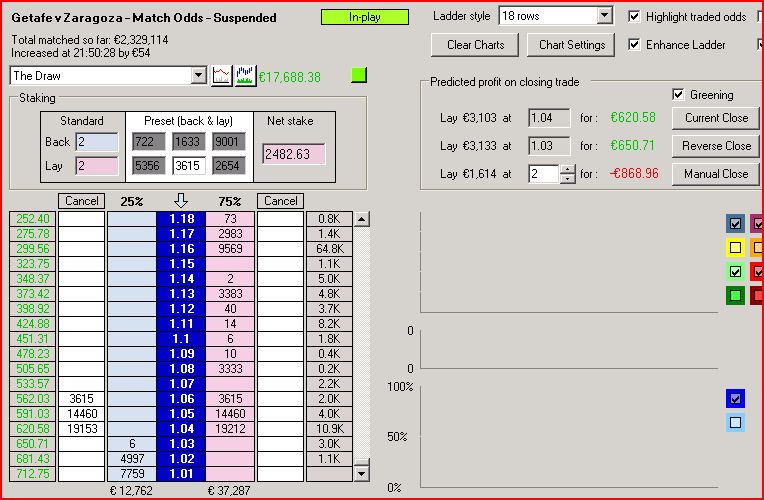Untick the Greening checkbox

click(x=679, y=95)
